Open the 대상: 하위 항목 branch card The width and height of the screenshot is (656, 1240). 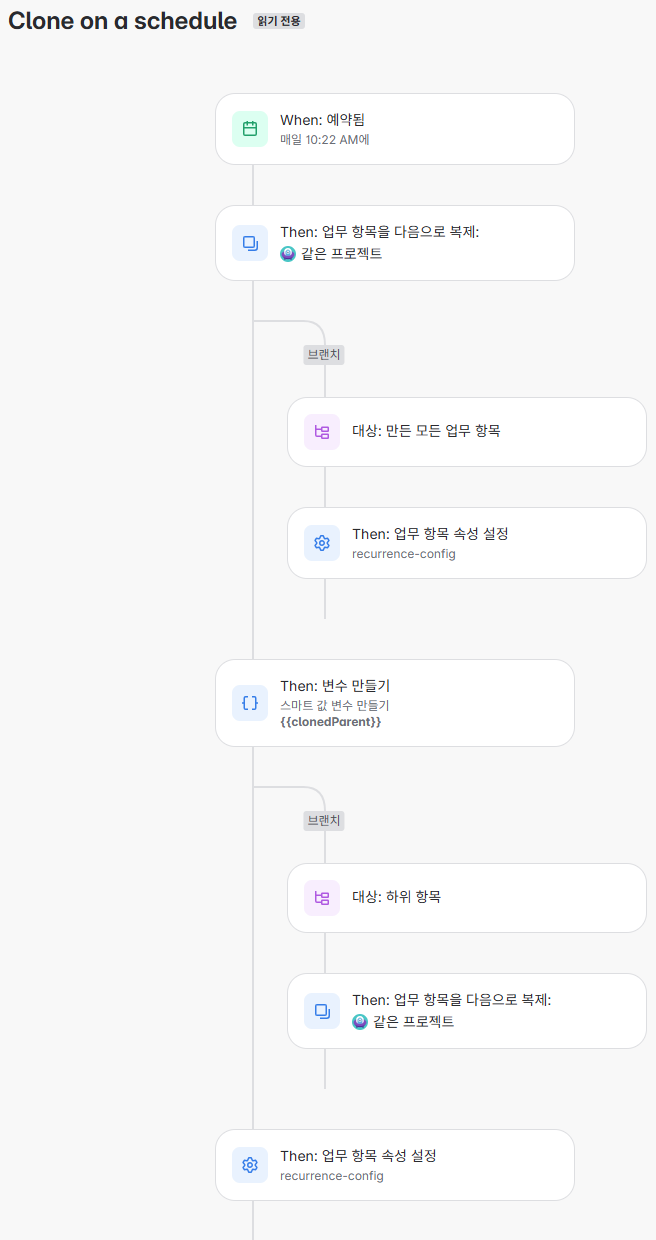coord(467,898)
